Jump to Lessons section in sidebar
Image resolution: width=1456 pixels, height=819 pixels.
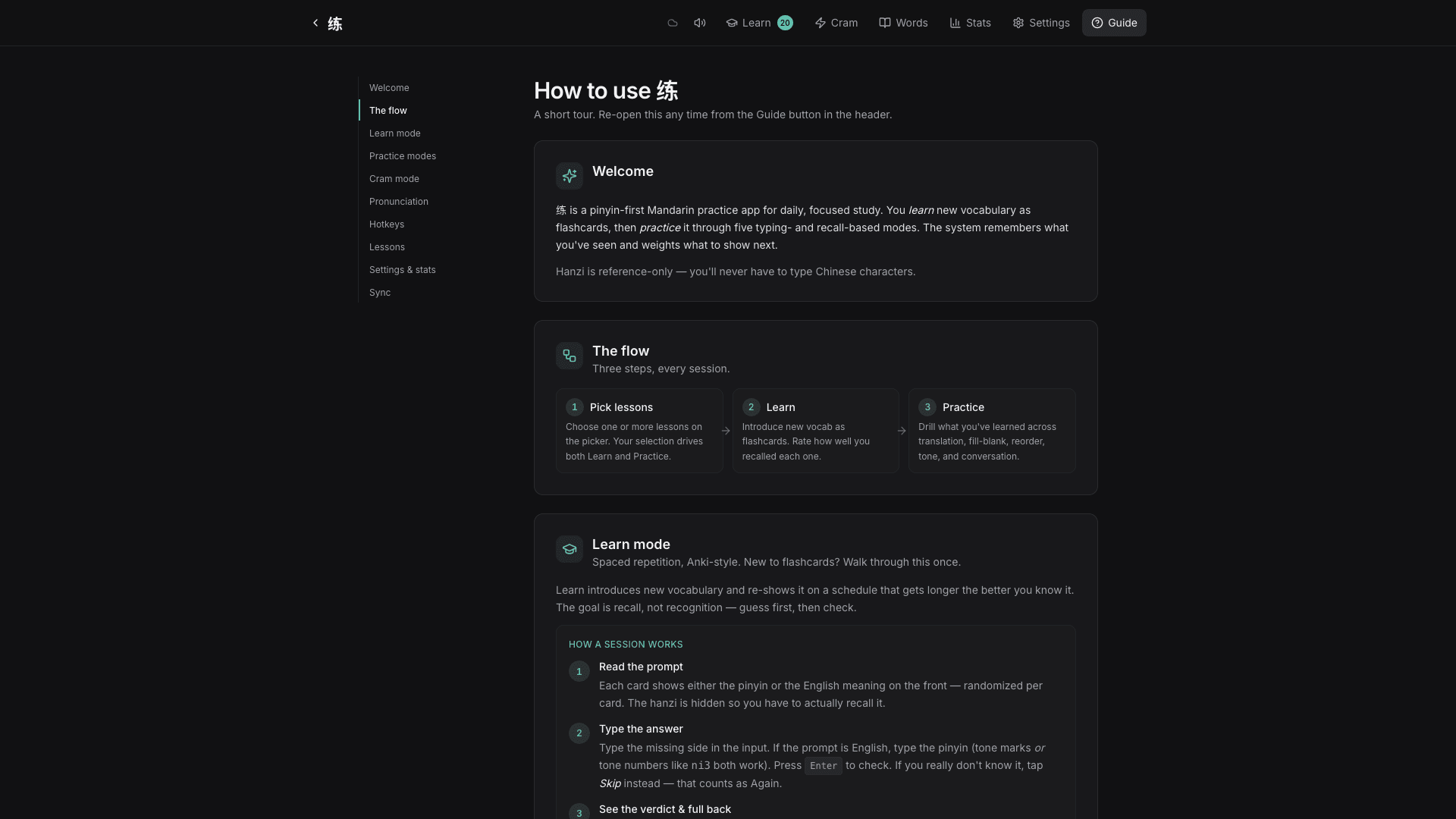pyautogui.click(x=387, y=247)
